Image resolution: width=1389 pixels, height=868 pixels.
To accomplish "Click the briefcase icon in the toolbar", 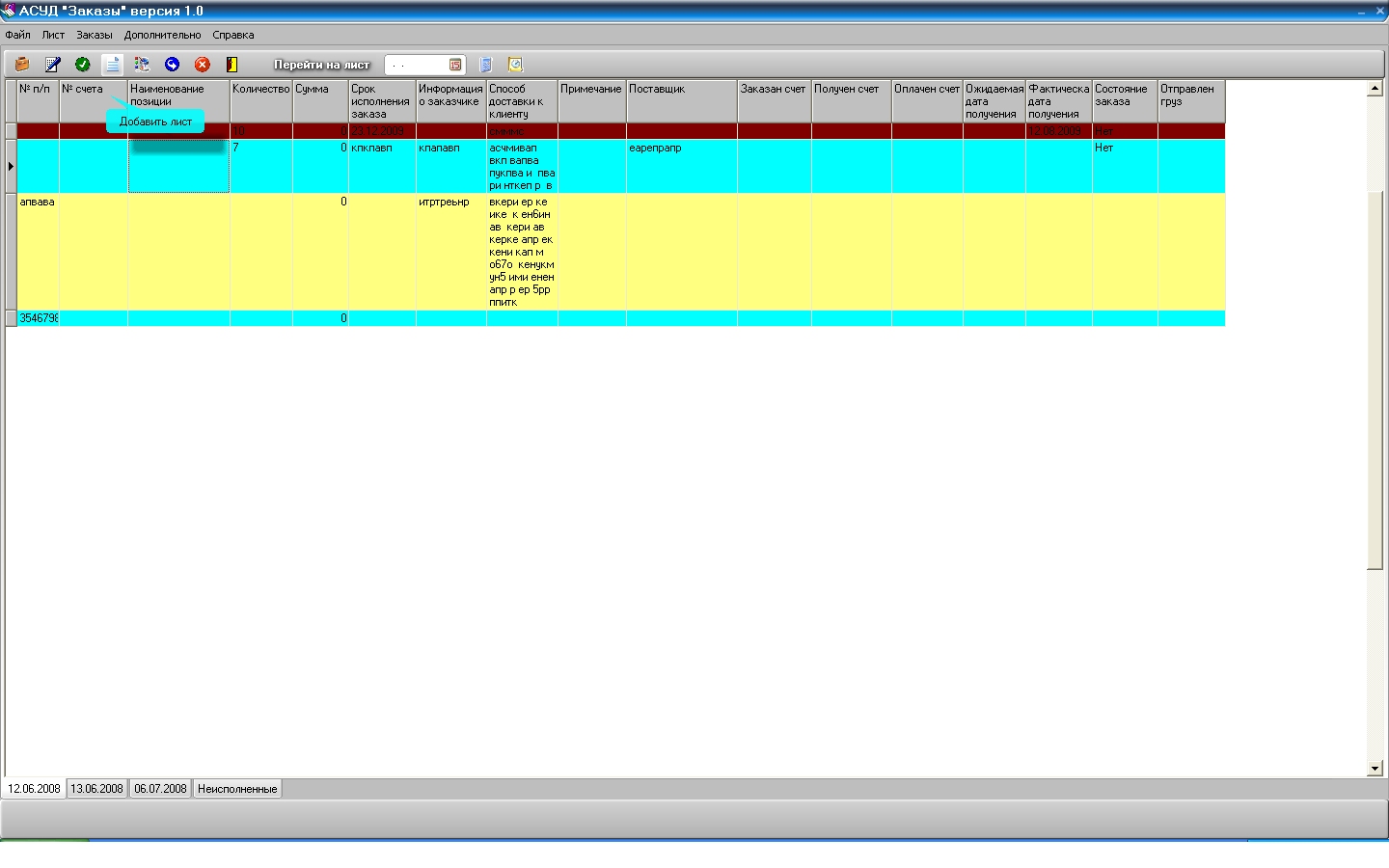I will click(x=22, y=65).
